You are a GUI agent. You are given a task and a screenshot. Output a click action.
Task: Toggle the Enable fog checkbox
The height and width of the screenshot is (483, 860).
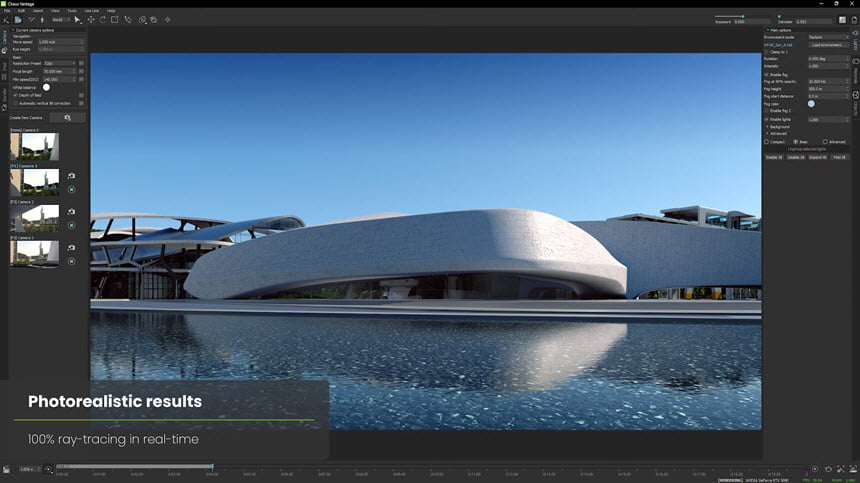pos(767,75)
